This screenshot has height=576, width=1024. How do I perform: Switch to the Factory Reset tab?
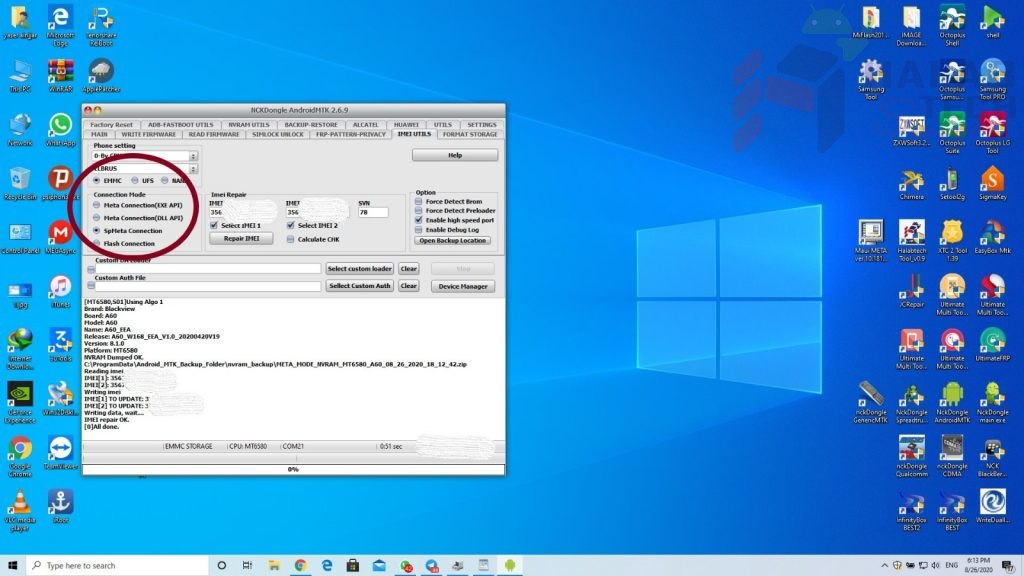pos(111,125)
